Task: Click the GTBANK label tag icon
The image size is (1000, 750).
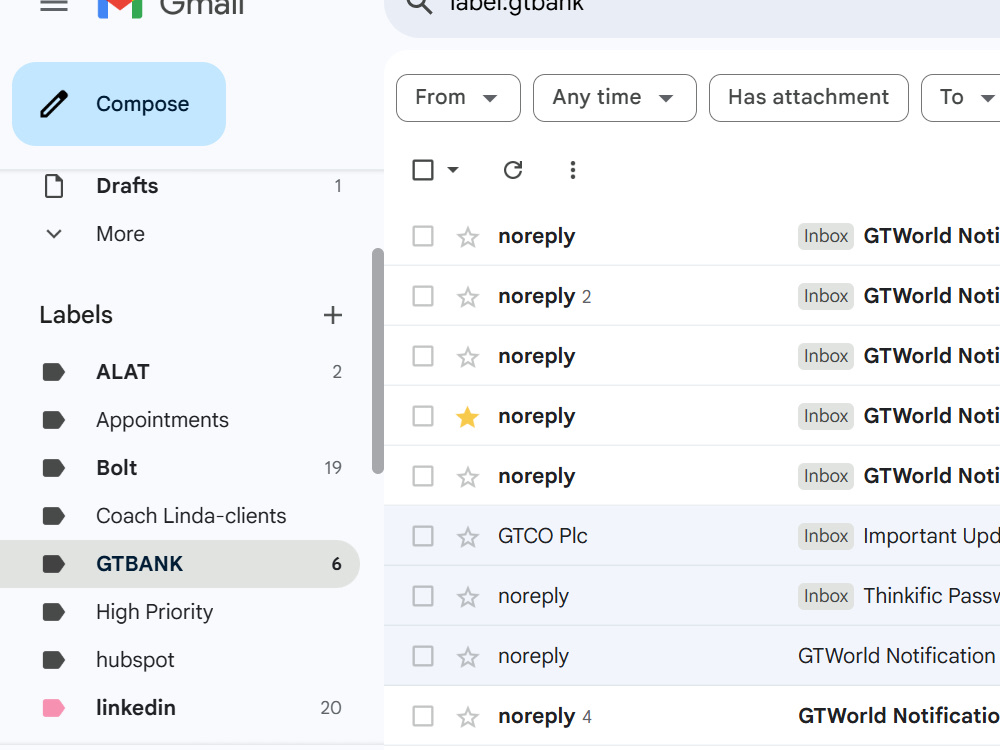Action: tap(54, 564)
